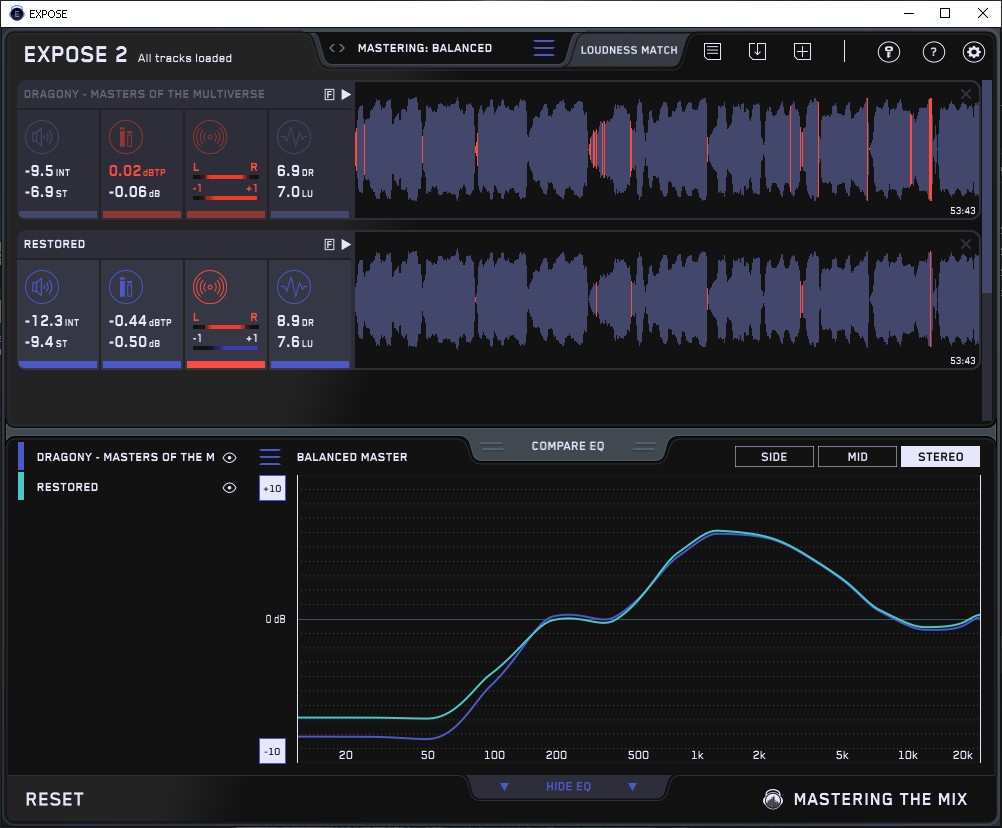The width and height of the screenshot is (1002, 828).
Task: Add a track with plus icon
Action: [x=802, y=51]
